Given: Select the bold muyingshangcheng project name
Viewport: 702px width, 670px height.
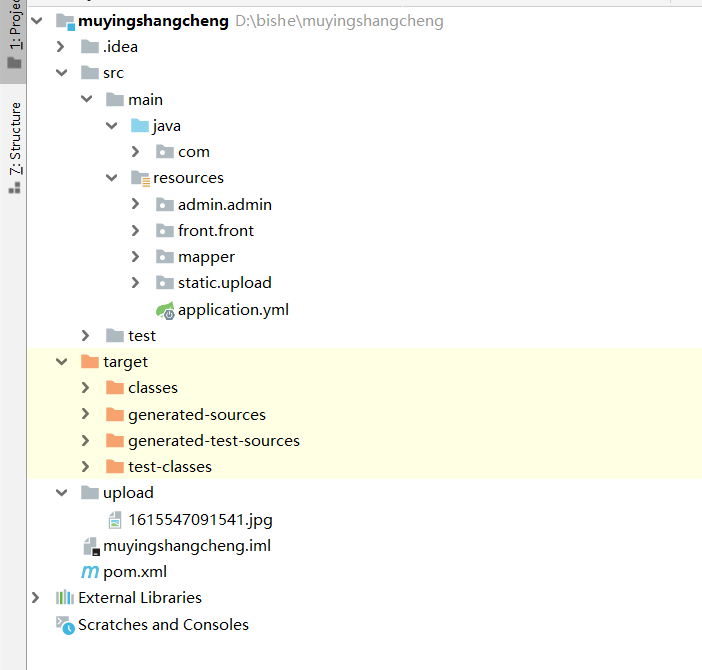Looking at the screenshot, I should tap(153, 21).
